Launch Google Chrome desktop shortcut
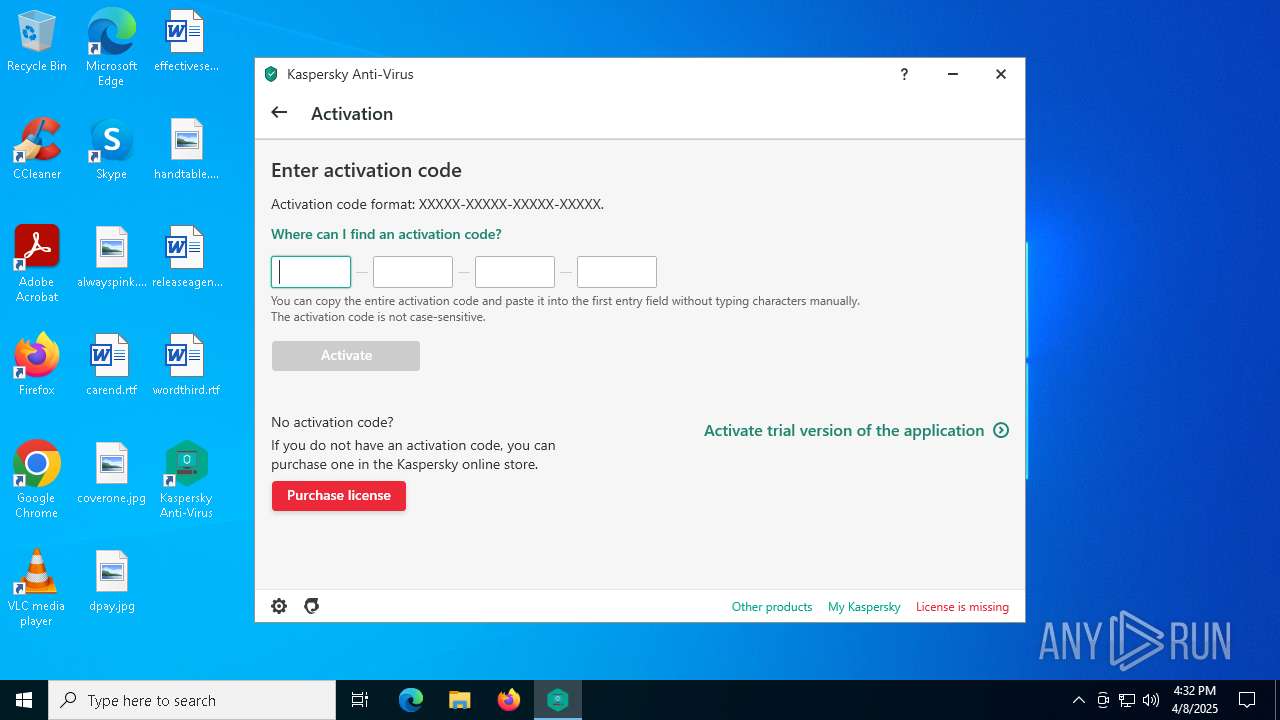This screenshot has height=720, width=1280. pyautogui.click(x=37, y=480)
